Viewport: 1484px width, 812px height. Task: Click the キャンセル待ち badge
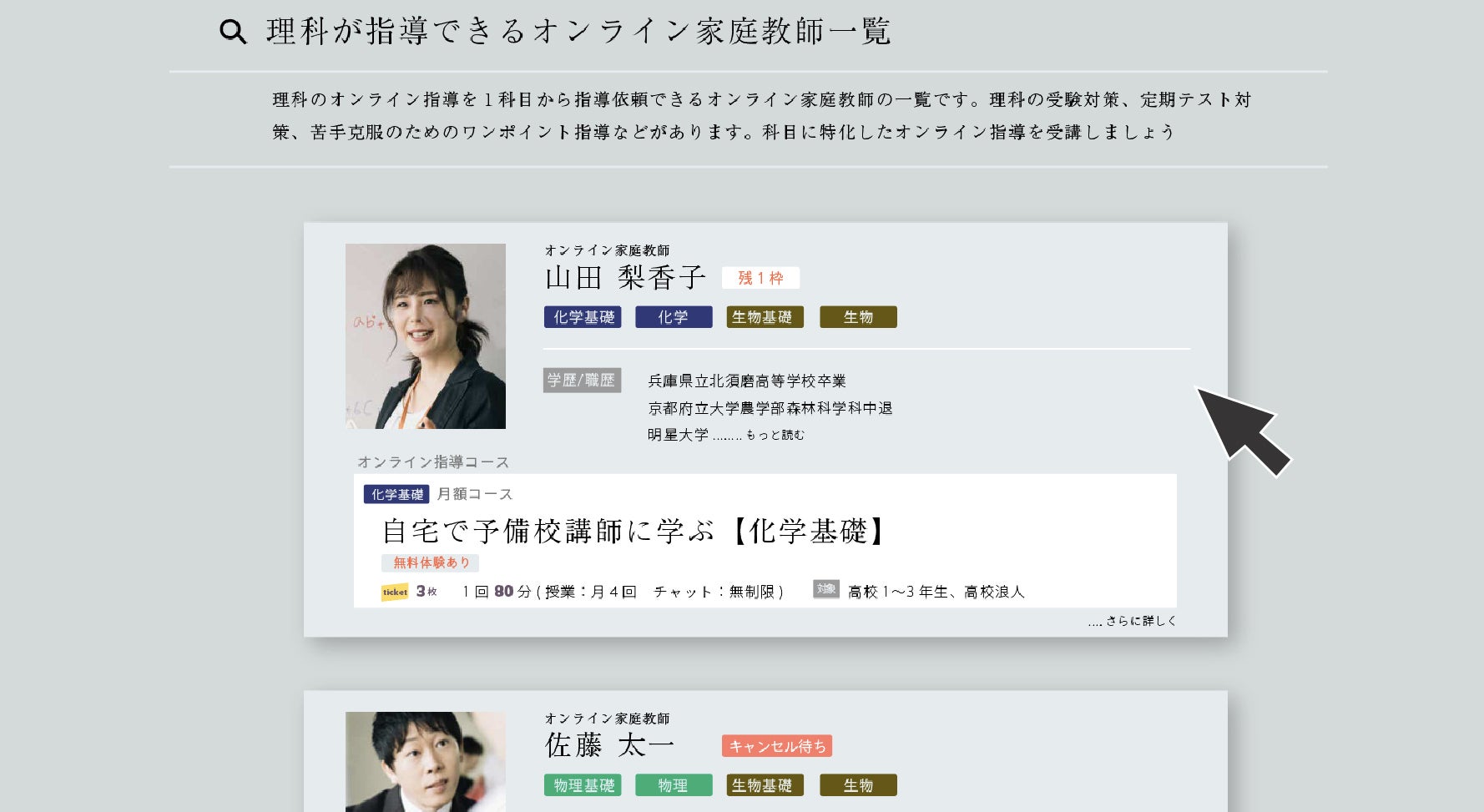(777, 746)
